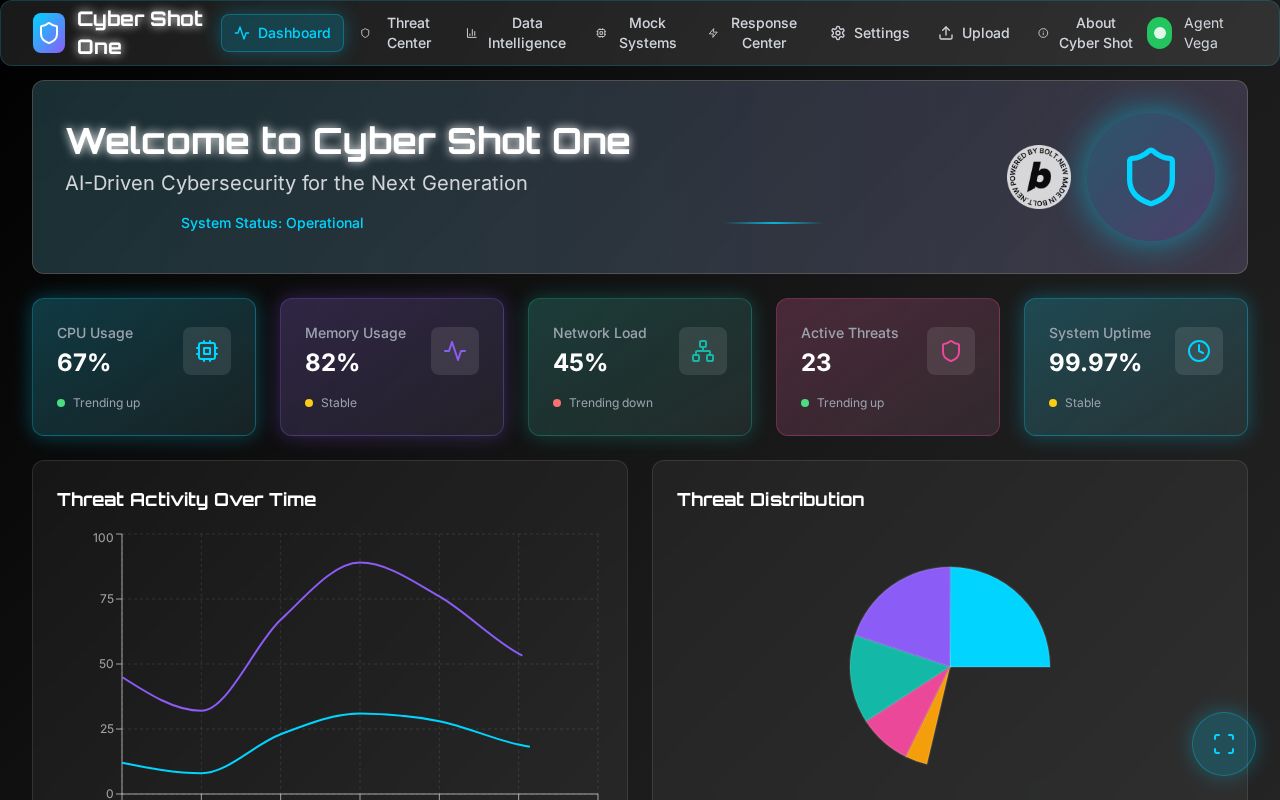Select the Active Threats count 23
Viewport: 1280px width, 800px height.
point(816,363)
